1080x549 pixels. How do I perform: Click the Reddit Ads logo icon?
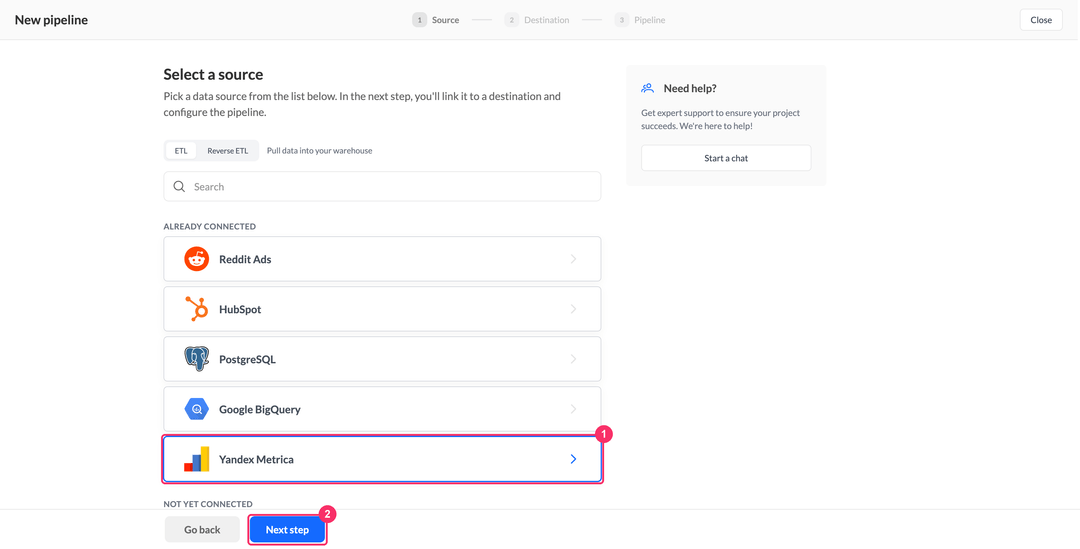(x=196, y=259)
